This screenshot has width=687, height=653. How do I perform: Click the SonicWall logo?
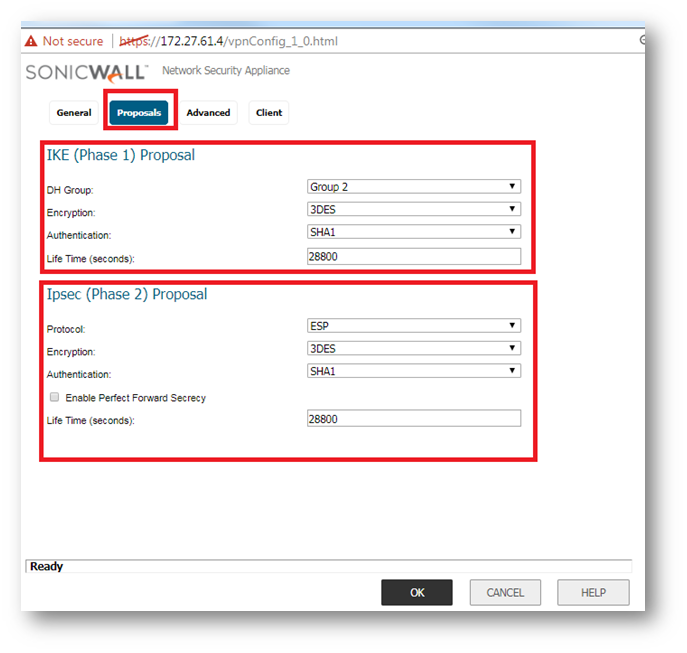pos(86,72)
